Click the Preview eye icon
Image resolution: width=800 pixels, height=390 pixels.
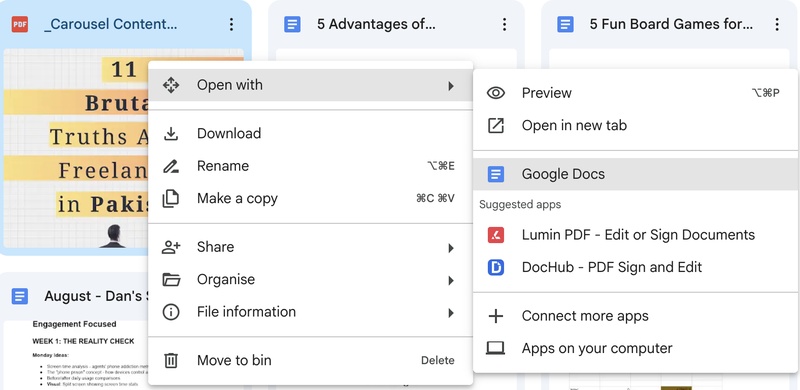pos(495,93)
